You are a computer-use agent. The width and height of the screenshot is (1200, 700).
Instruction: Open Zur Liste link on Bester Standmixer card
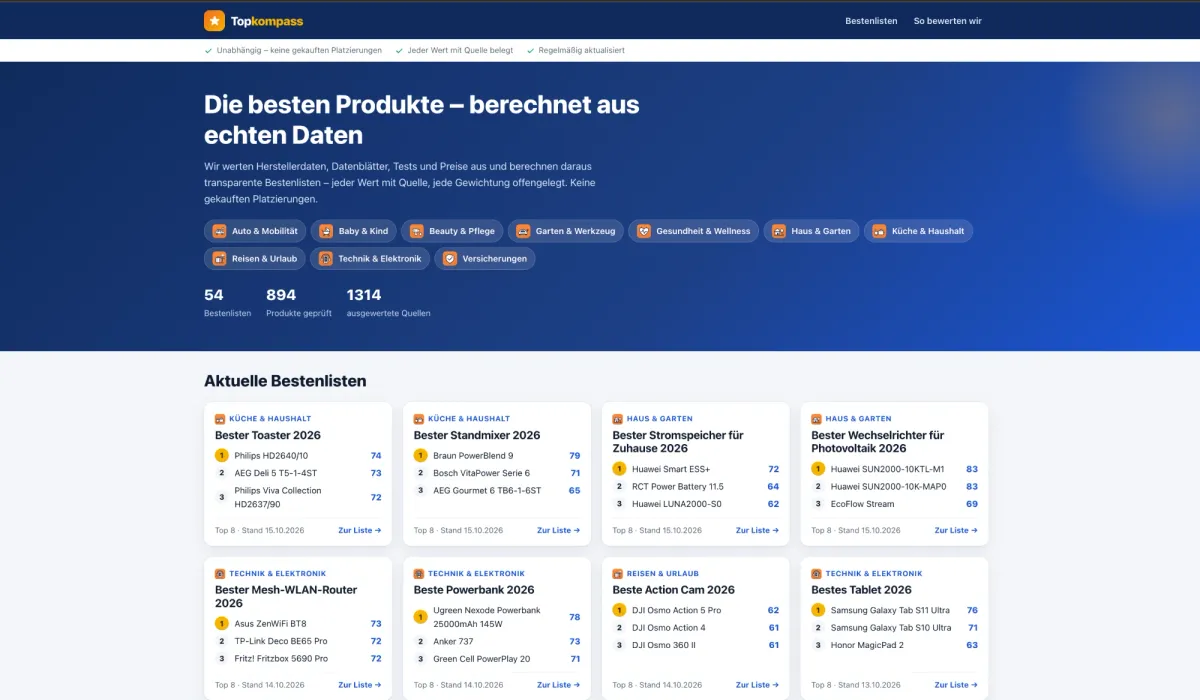click(559, 530)
